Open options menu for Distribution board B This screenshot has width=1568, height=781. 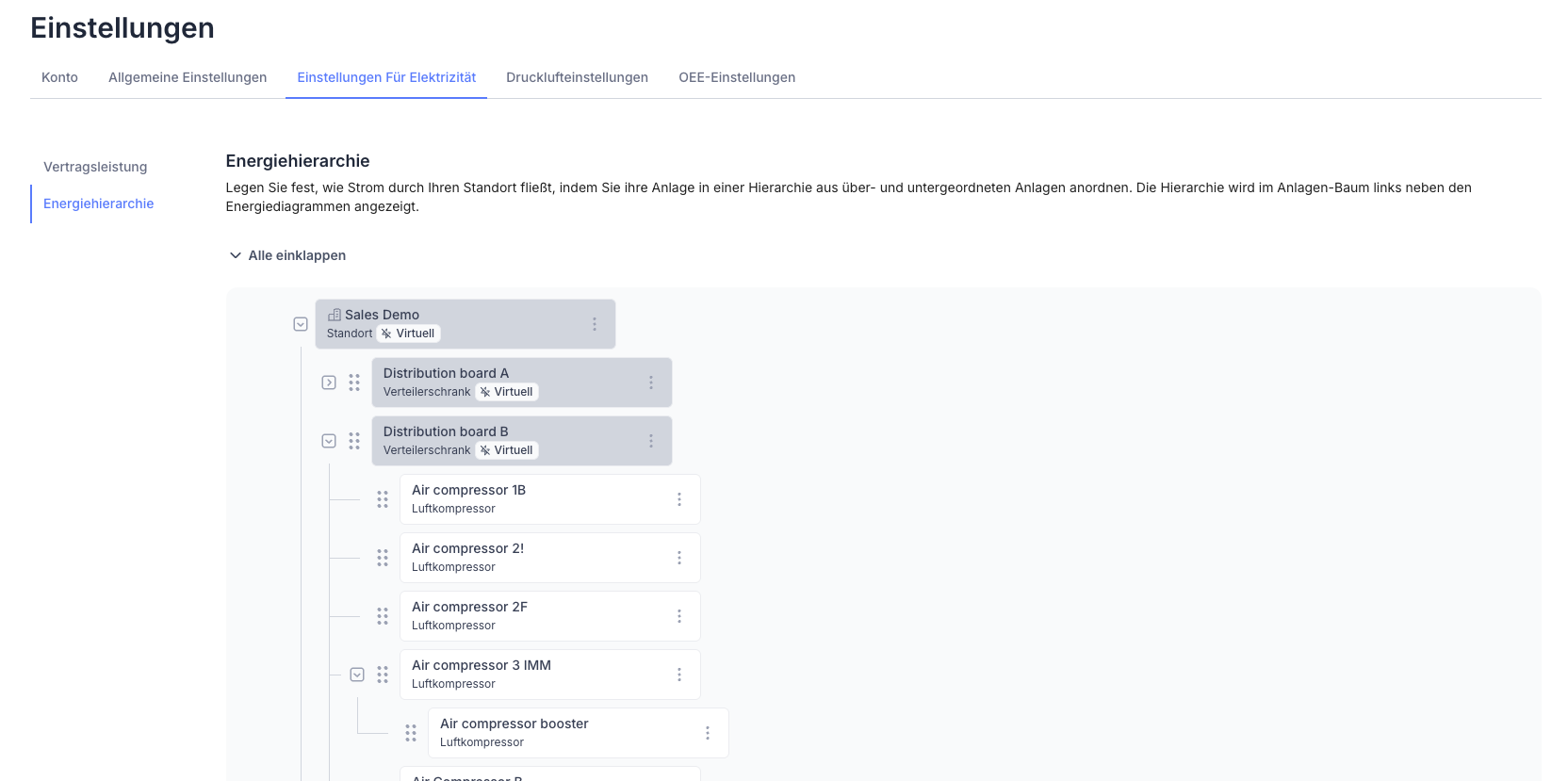[x=650, y=441]
